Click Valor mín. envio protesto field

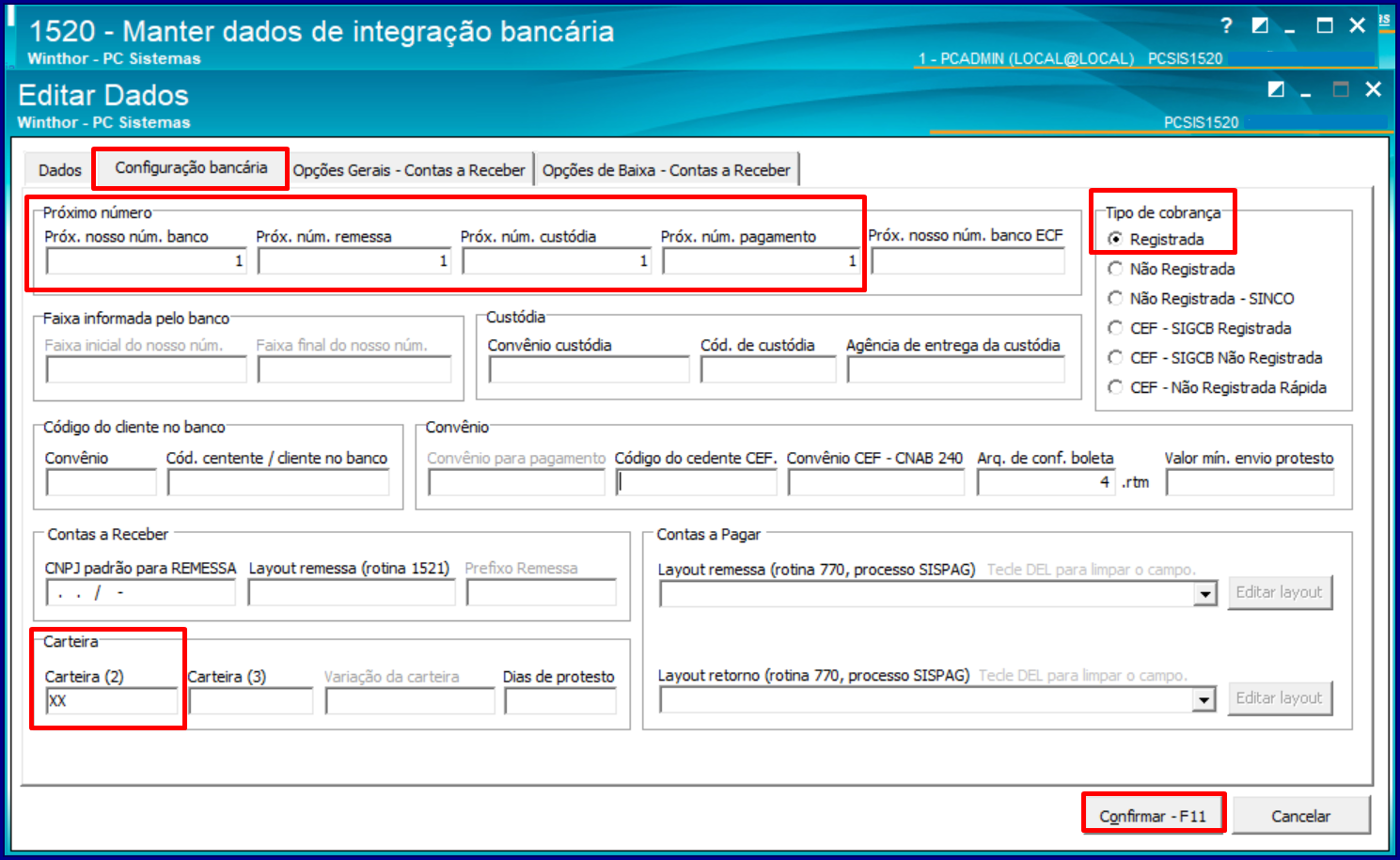coord(1251,482)
